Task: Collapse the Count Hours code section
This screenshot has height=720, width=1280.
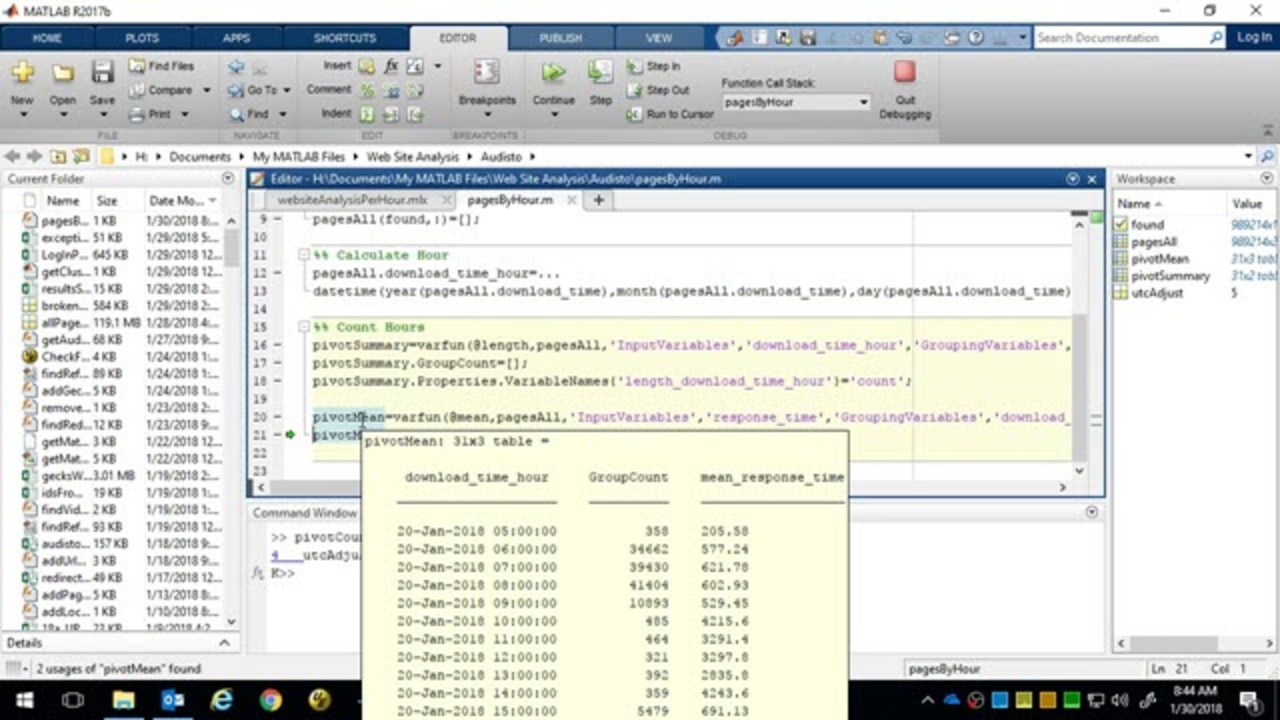Action: (304, 328)
